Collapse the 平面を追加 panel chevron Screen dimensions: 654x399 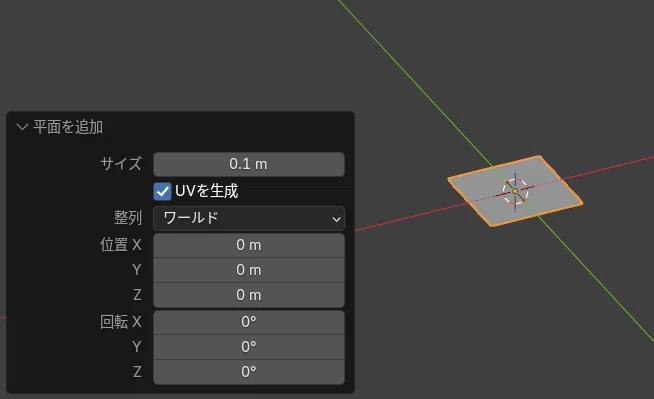[x=22, y=127]
